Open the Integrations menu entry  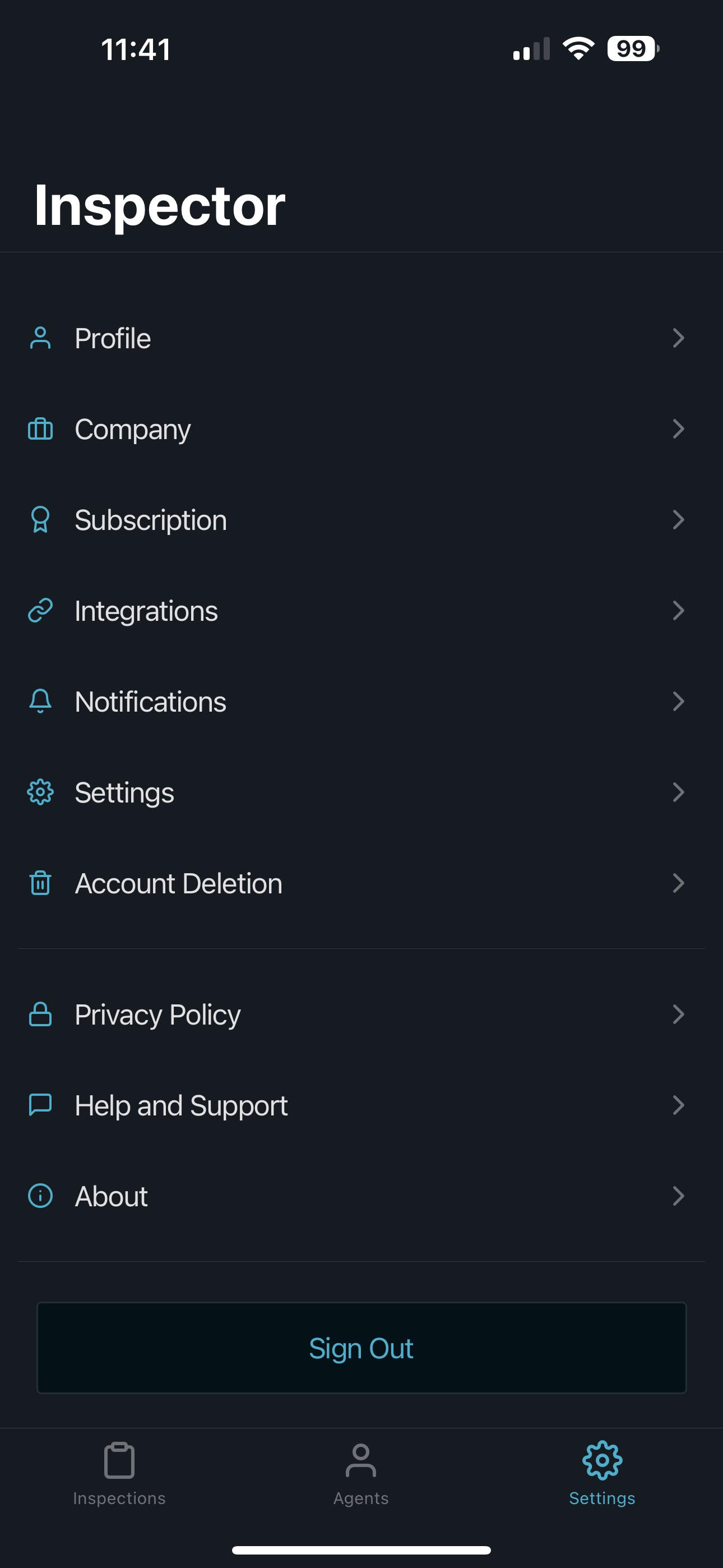pos(146,611)
